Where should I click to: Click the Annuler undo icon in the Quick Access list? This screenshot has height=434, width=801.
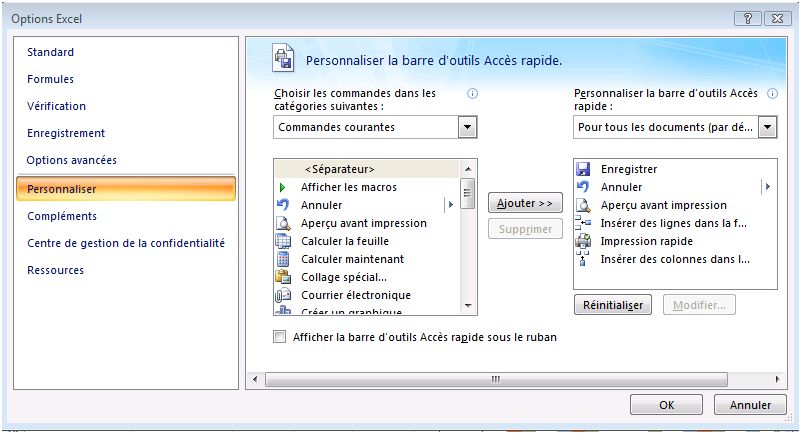[583, 187]
